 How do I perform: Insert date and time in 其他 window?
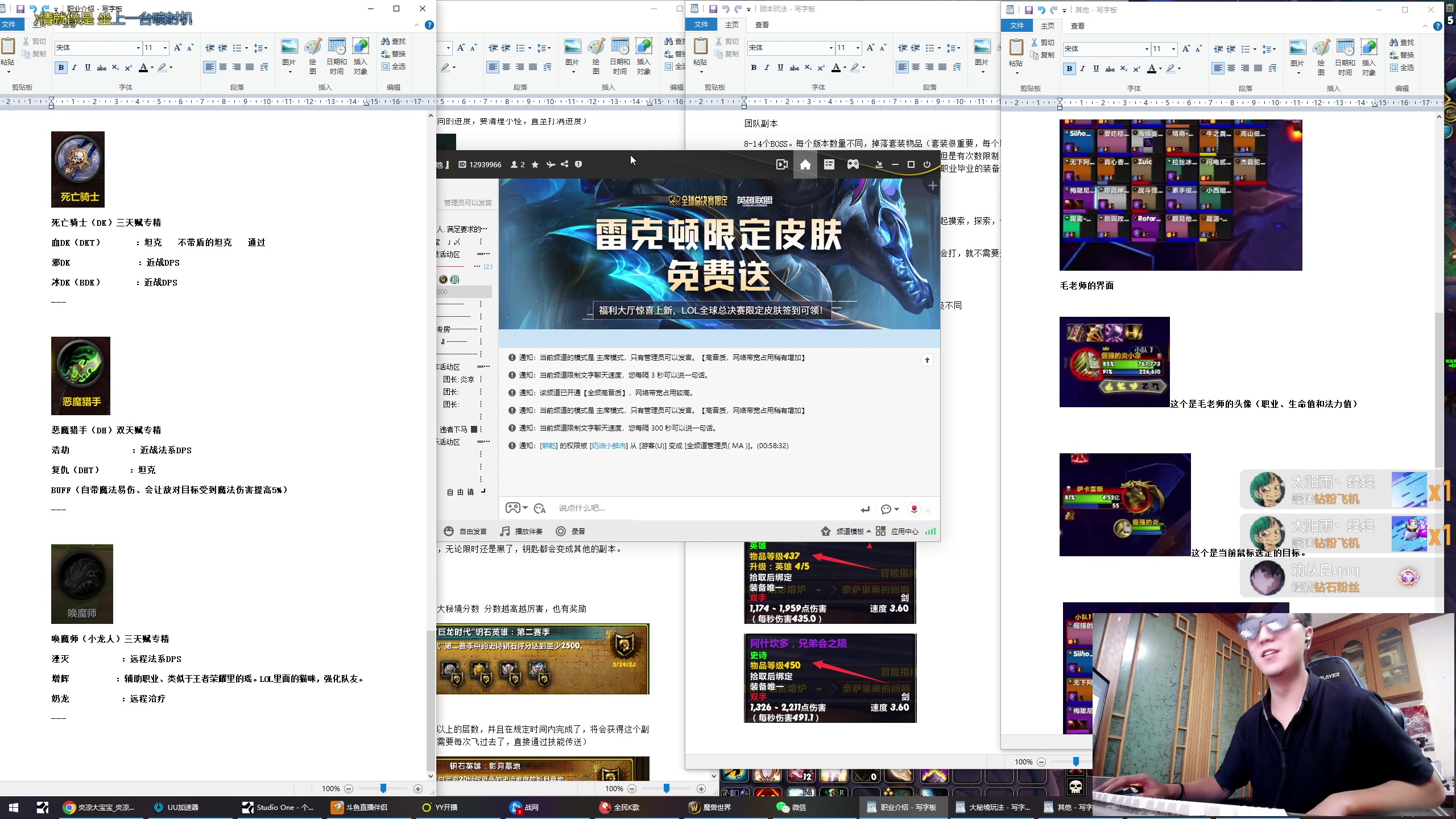[x=1345, y=57]
